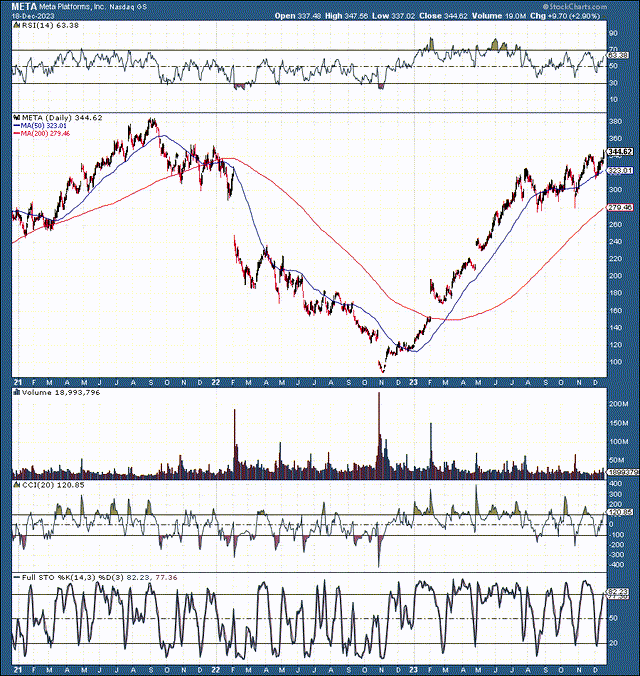This screenshot has width=640, height=676.
Task: Click the line marker before Full STO
Action: pos(17,577)
